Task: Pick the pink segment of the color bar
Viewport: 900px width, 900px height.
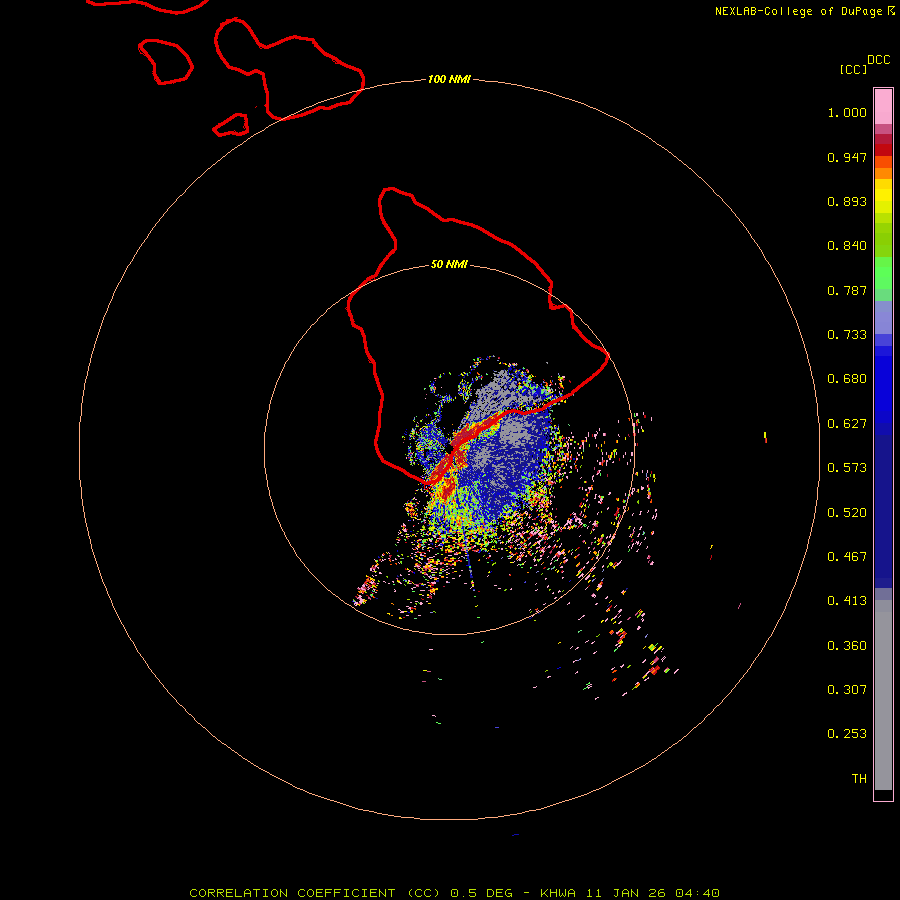Action: 883,107
